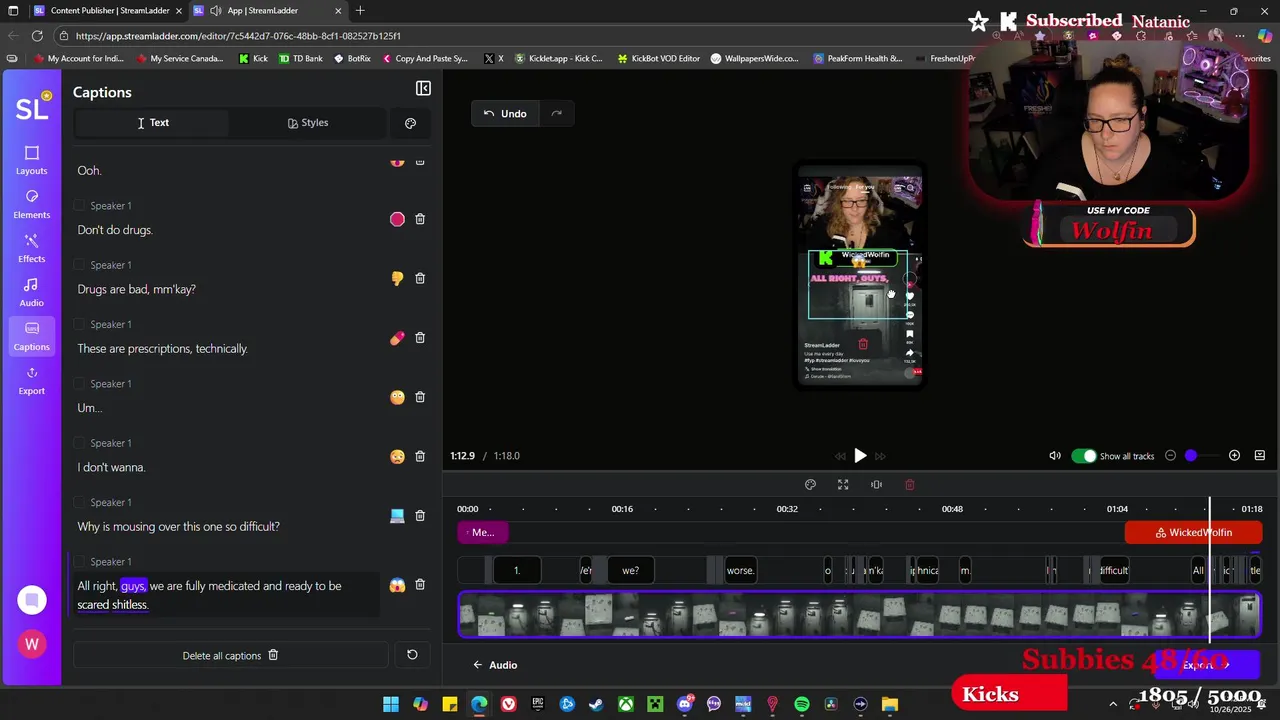Screen dimensions: 1280x720
Task: Change scream emoji on "All right, guys" caption
Action: pos(397,585)
